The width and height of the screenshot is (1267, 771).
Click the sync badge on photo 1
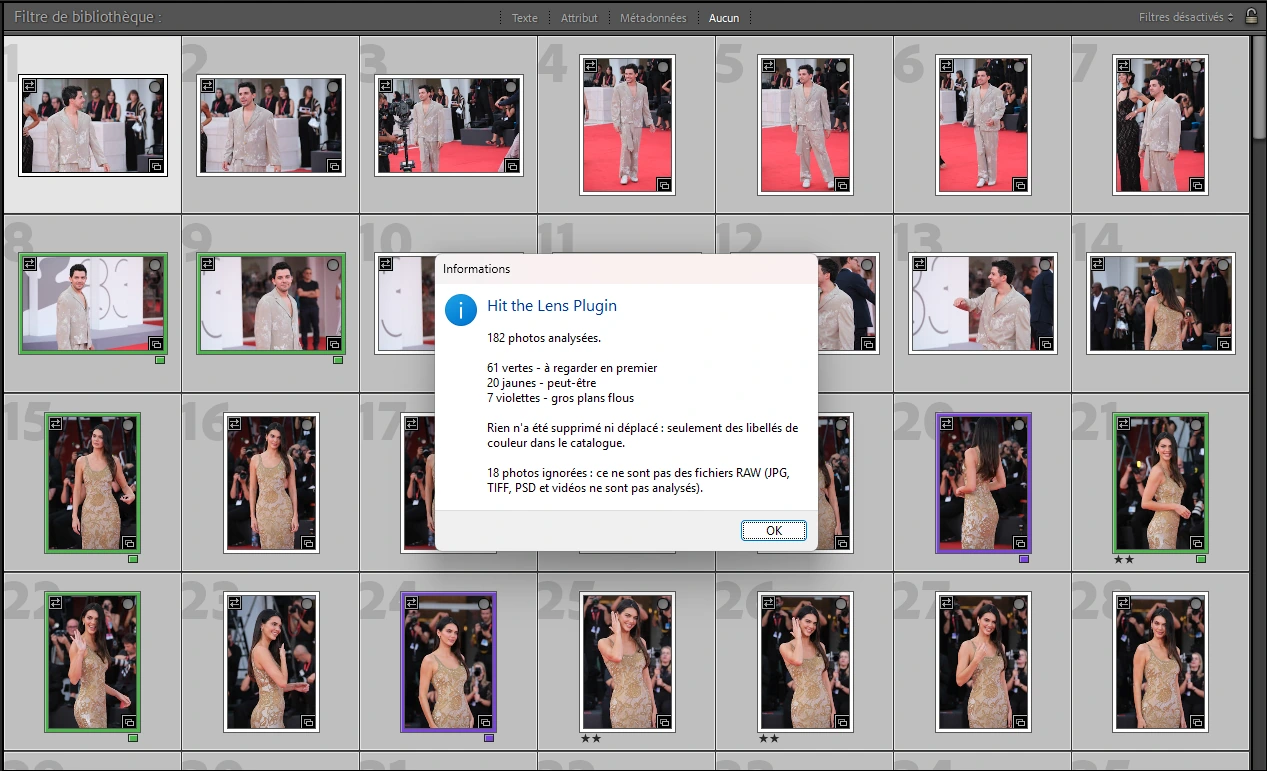coord(30,87)
